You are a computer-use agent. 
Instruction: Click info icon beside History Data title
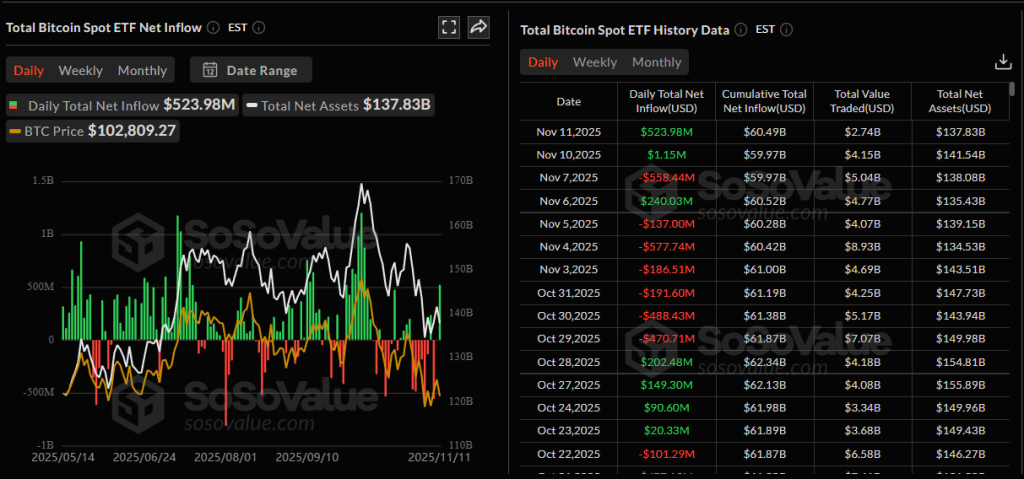740,30
